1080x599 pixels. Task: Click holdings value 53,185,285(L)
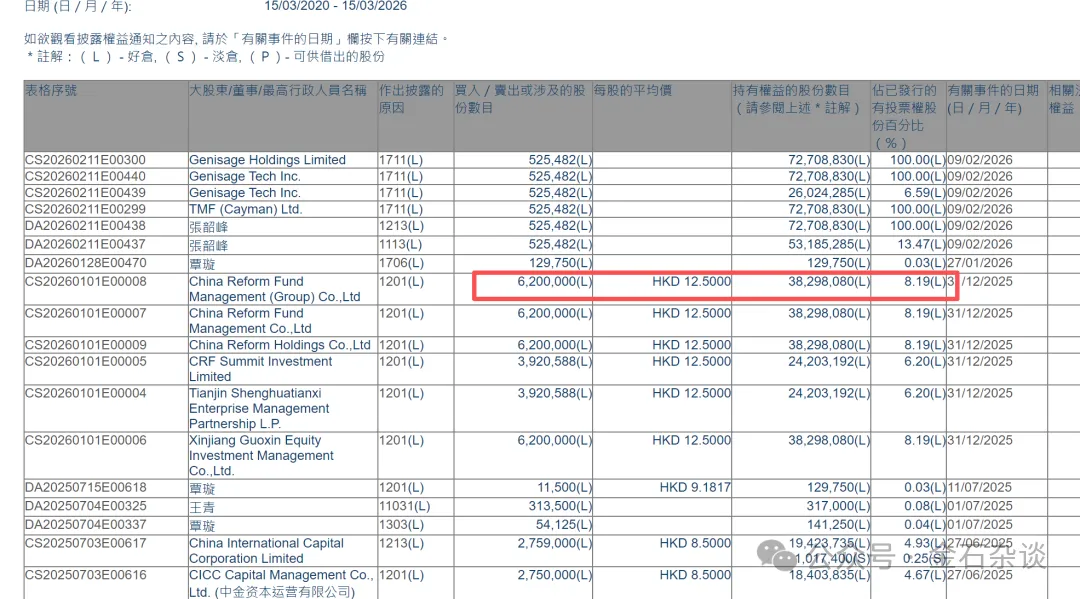[x=829, y=244]
